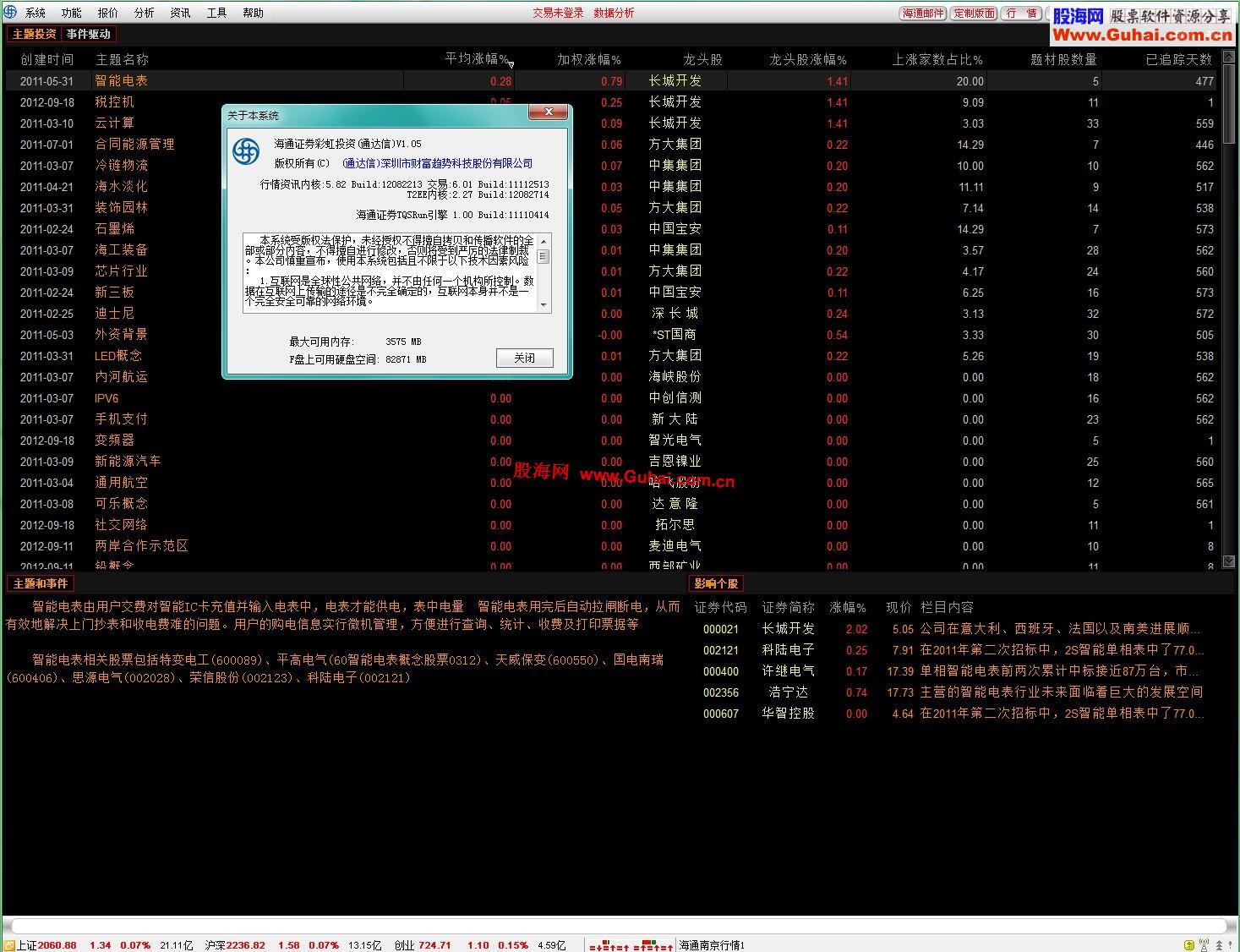Select the 两岸合作示范区 theme row
The height and width of the screenshot is (952, 1240).
[611, 546]
